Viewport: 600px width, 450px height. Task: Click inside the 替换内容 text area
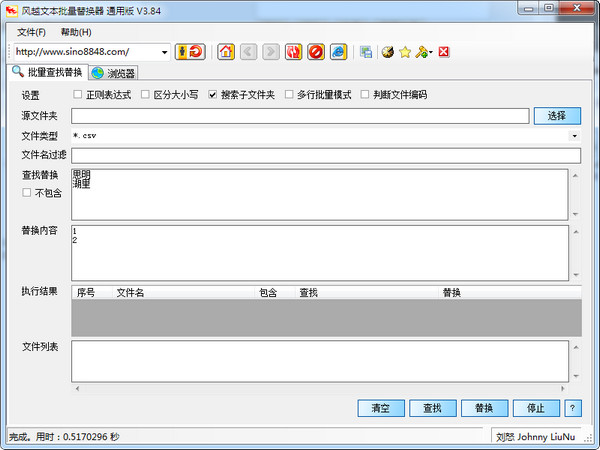coord(320,253)
